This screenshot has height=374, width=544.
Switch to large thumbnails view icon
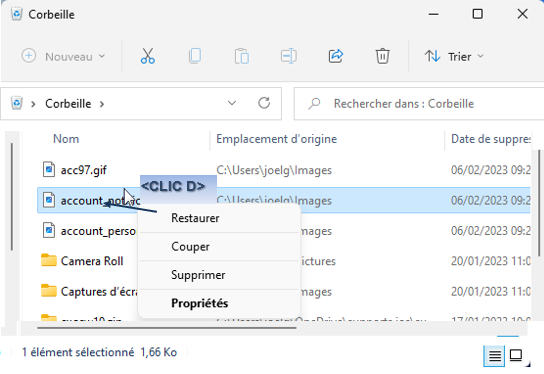(516, 355)
